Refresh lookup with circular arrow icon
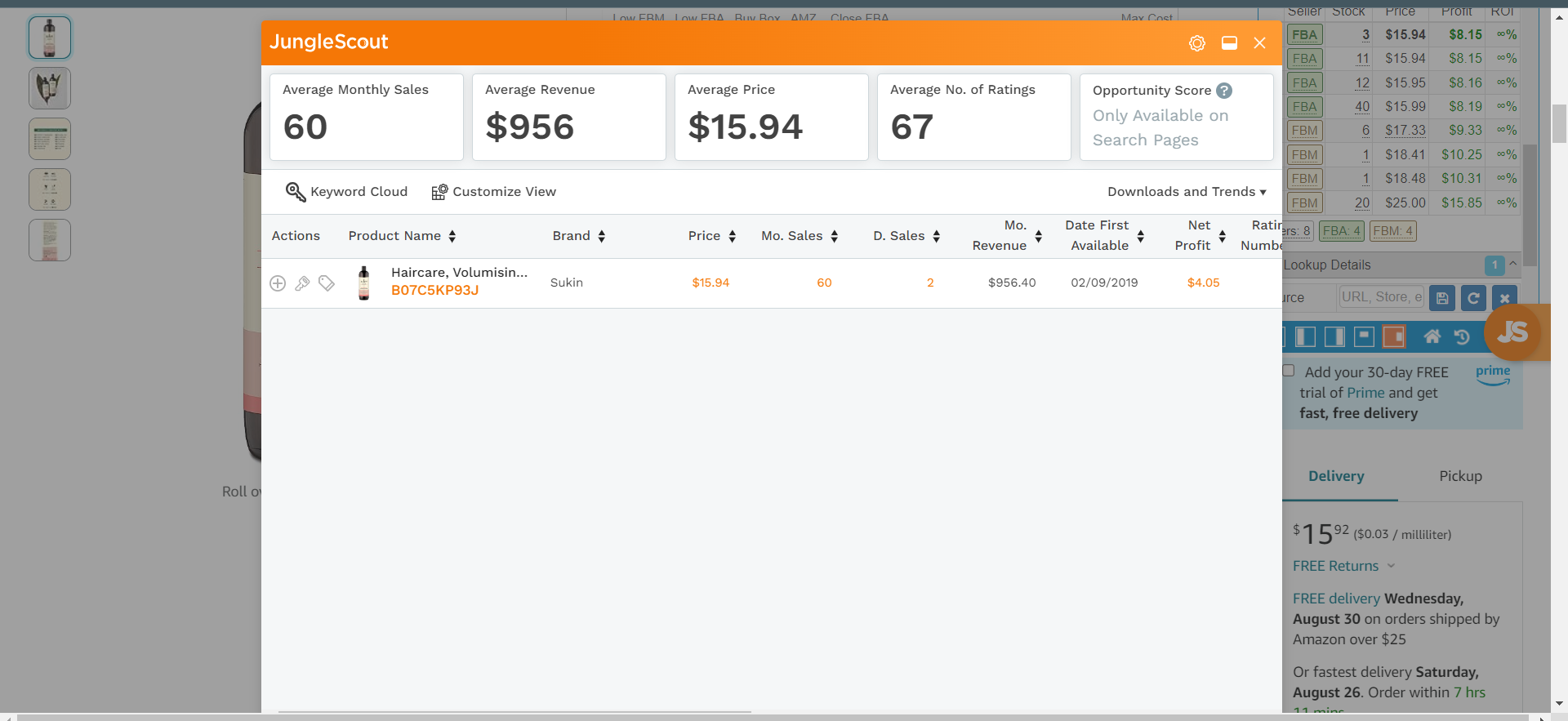 (x=1473, y=298)
